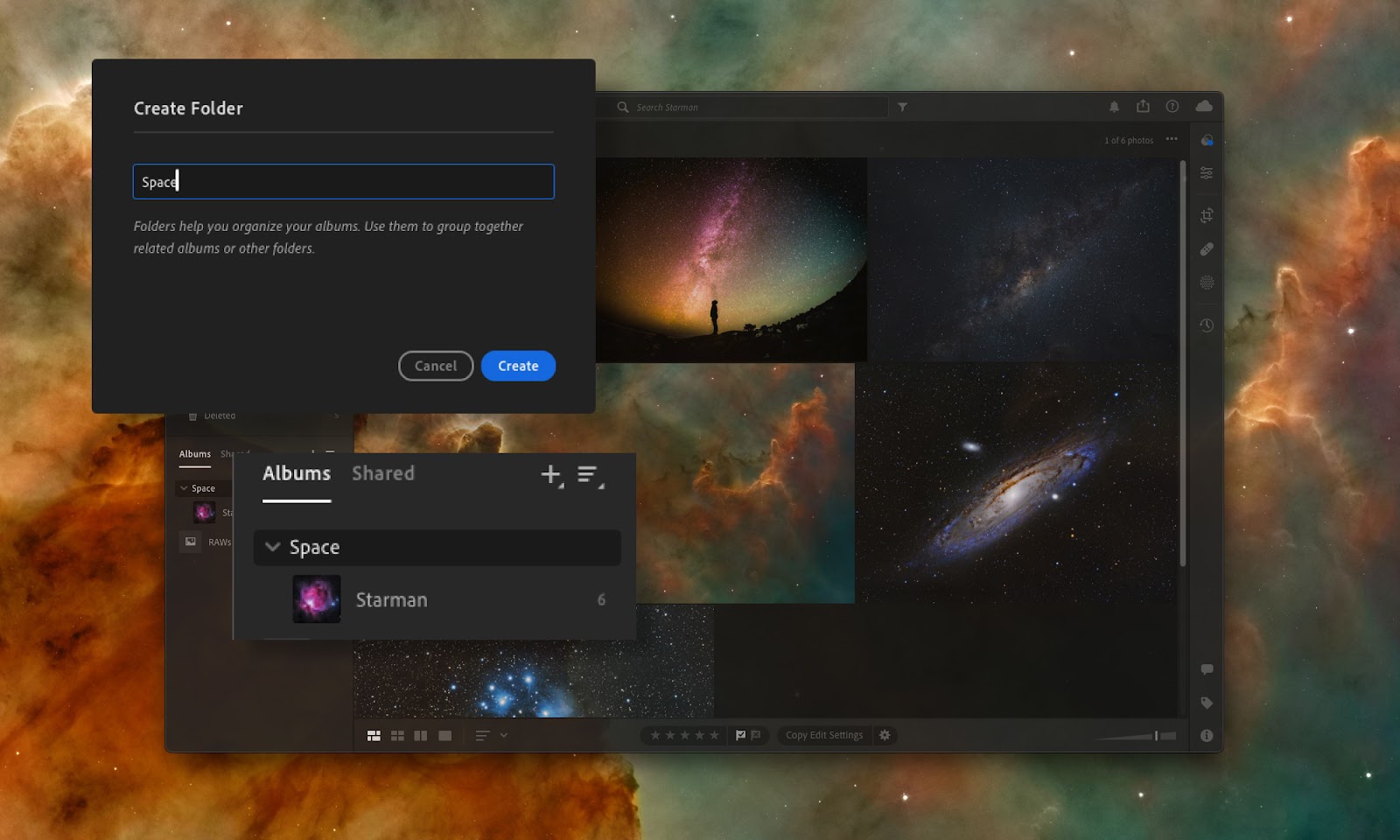Select small Albums tab in sidebar

coord(195,454)
